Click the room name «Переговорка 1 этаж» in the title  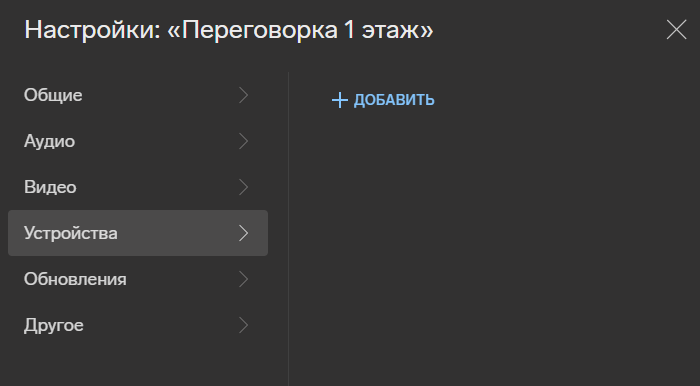[x=300, y=30]
